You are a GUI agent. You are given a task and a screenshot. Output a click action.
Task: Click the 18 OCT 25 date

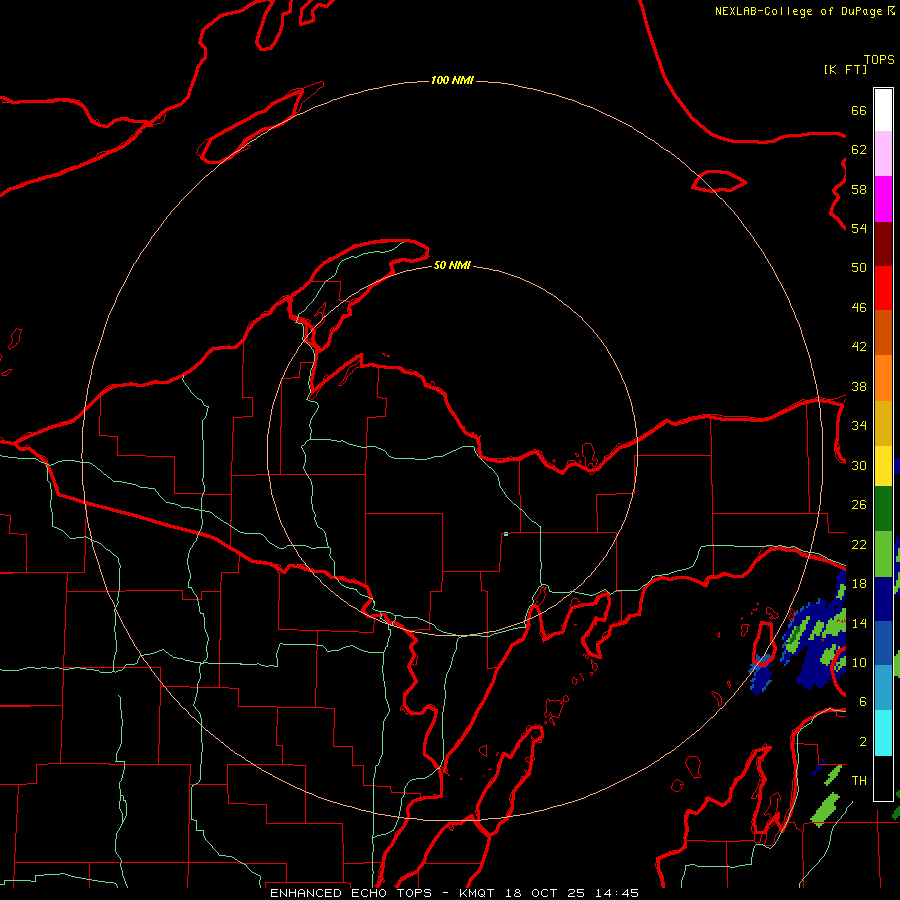tap(545, 893)
